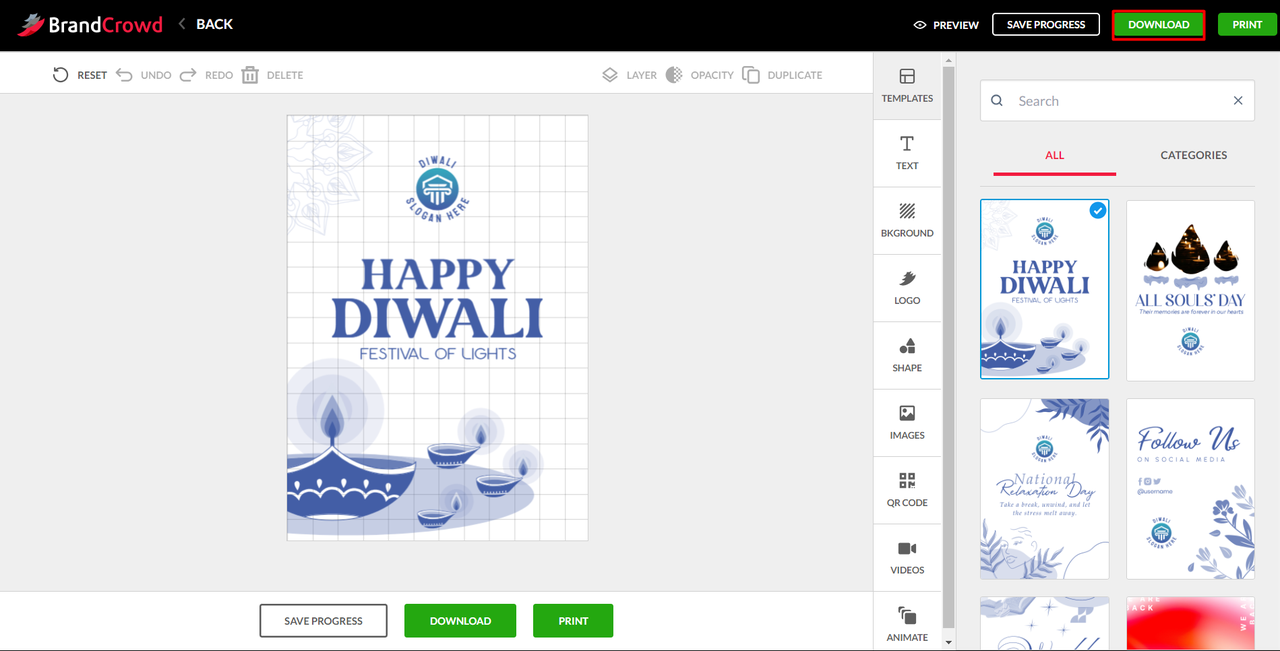Switch to the CATEGORIES tab
This screenshot has width=1280, height=651.
click(x=1194, y=156)
